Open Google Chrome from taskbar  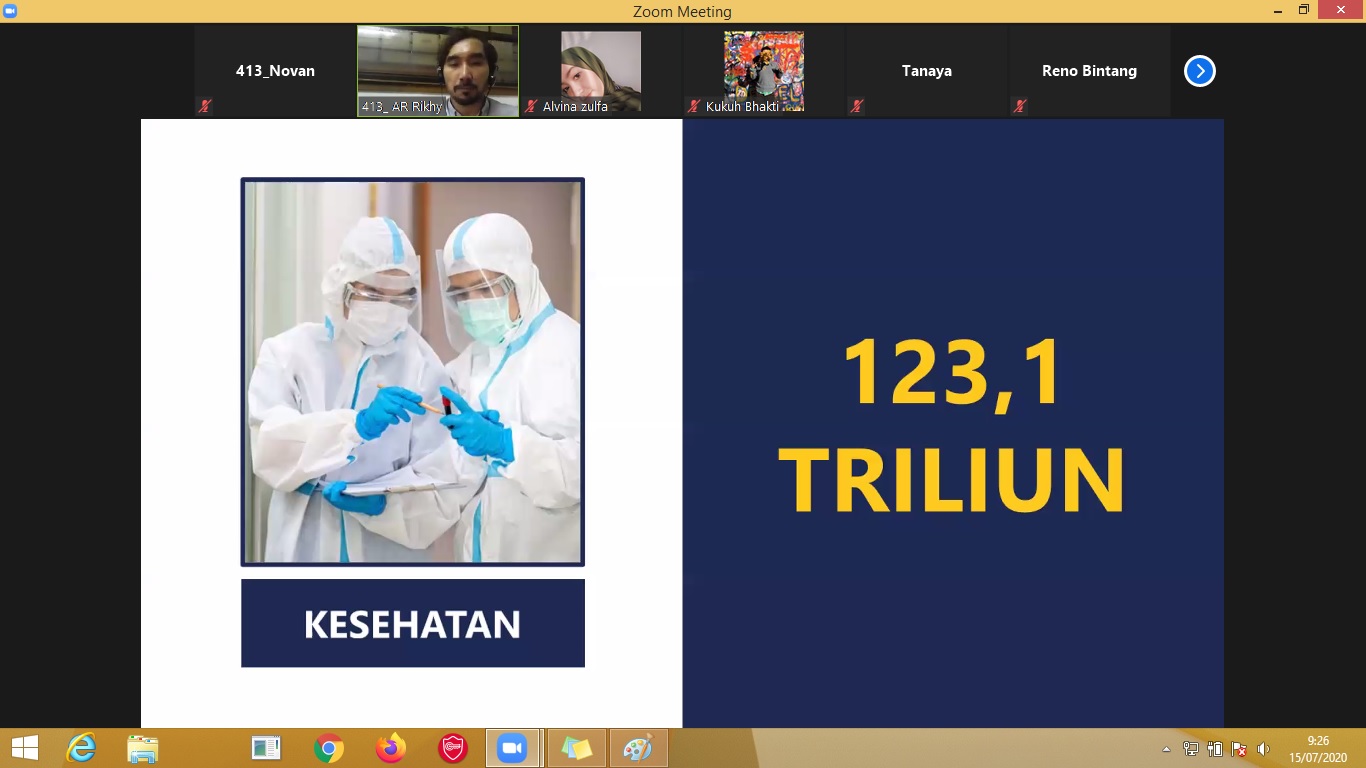point(328,748)
